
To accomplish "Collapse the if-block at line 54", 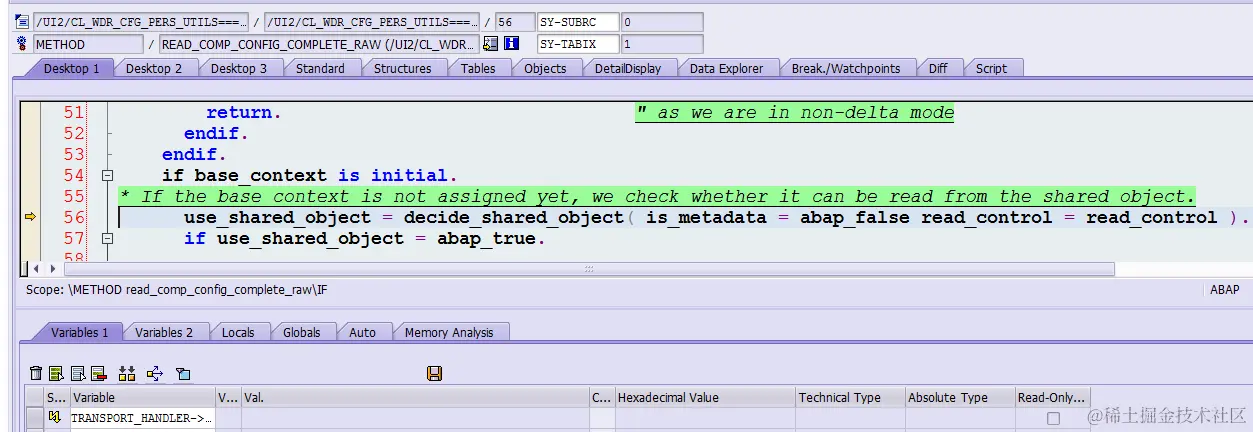I will [x=108, y=175].
